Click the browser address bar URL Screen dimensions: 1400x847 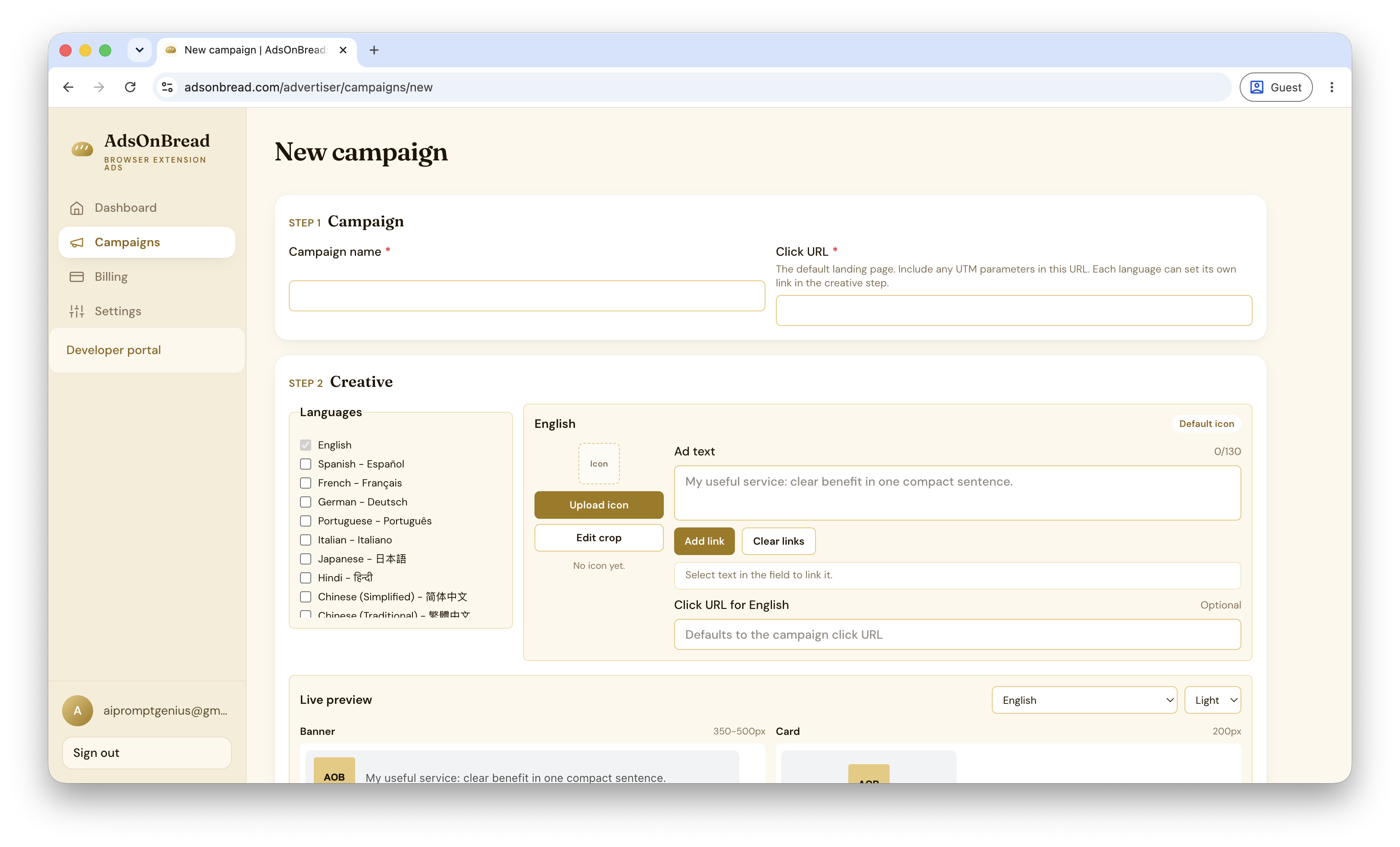coord(309,87)
